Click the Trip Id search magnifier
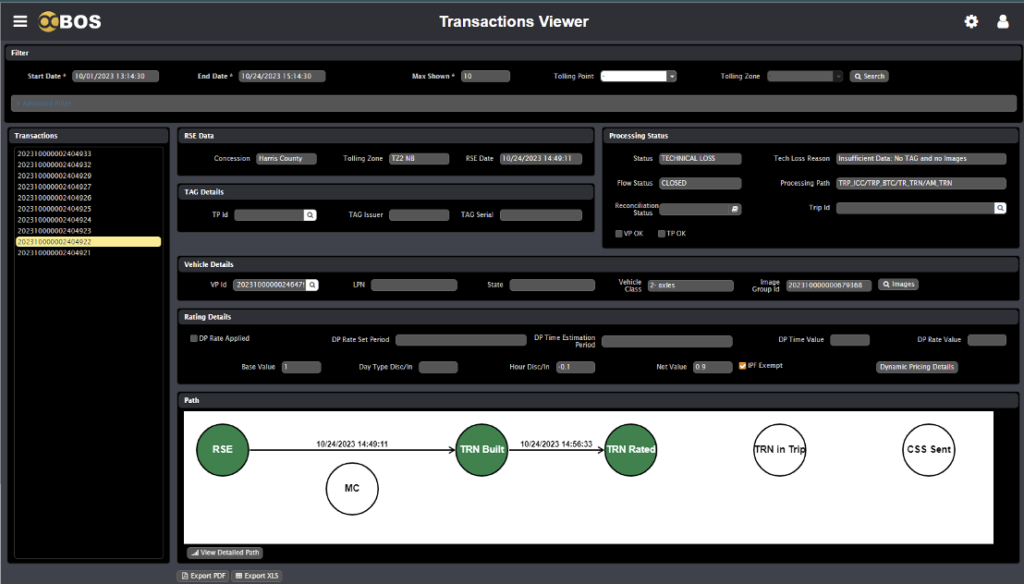Screen dimensions: 1024x584 pyautogui.click(x=999, y=208)
